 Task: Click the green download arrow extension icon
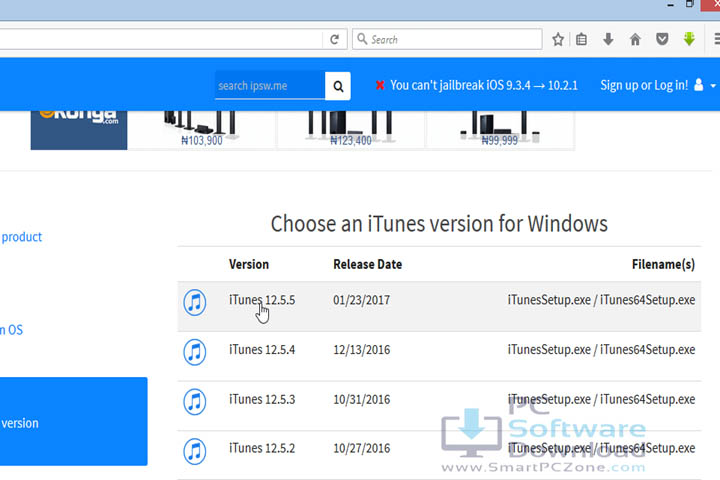coord(689,39)
